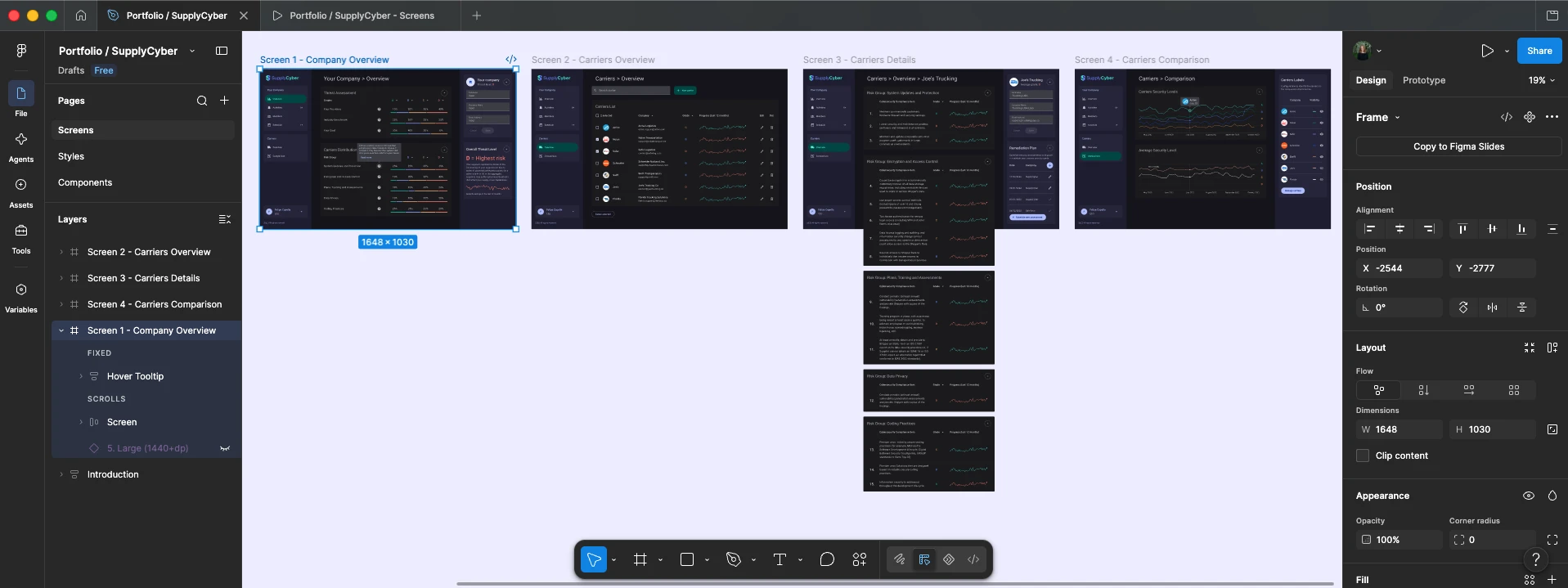Viewport: 1568px width, 588px height.
Task: Open the help question mark button
Action: [x=1536, y=559]
